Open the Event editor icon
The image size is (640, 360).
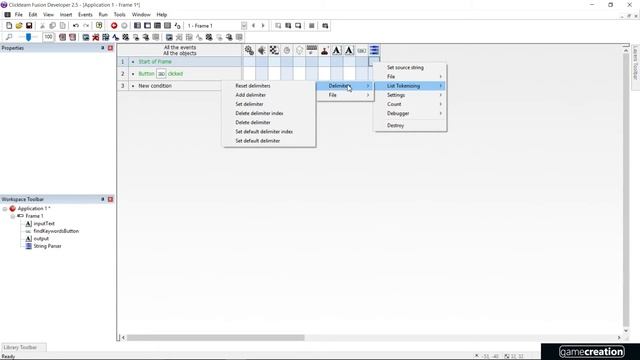tap(157, 25)
